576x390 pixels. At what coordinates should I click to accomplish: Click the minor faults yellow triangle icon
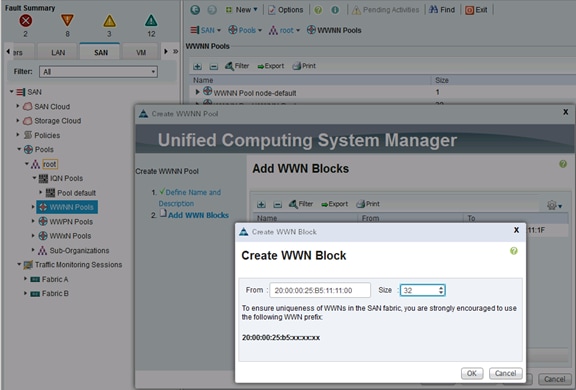point(109,21)
